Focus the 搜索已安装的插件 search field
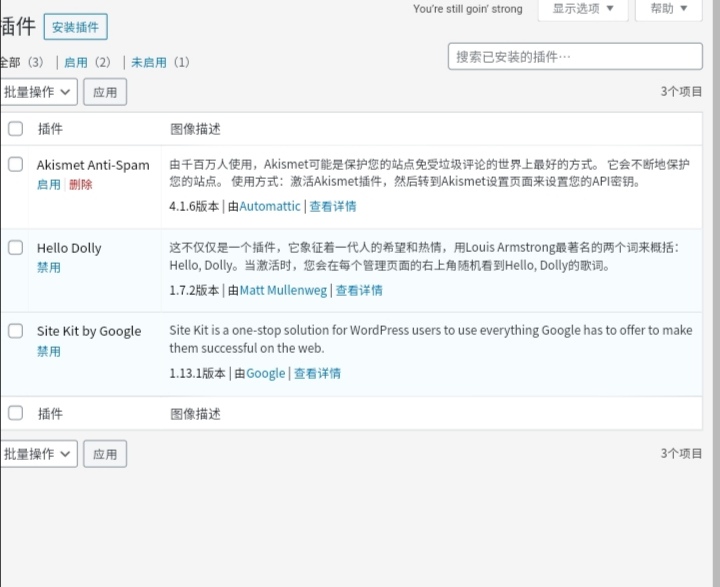 (575, 57)
